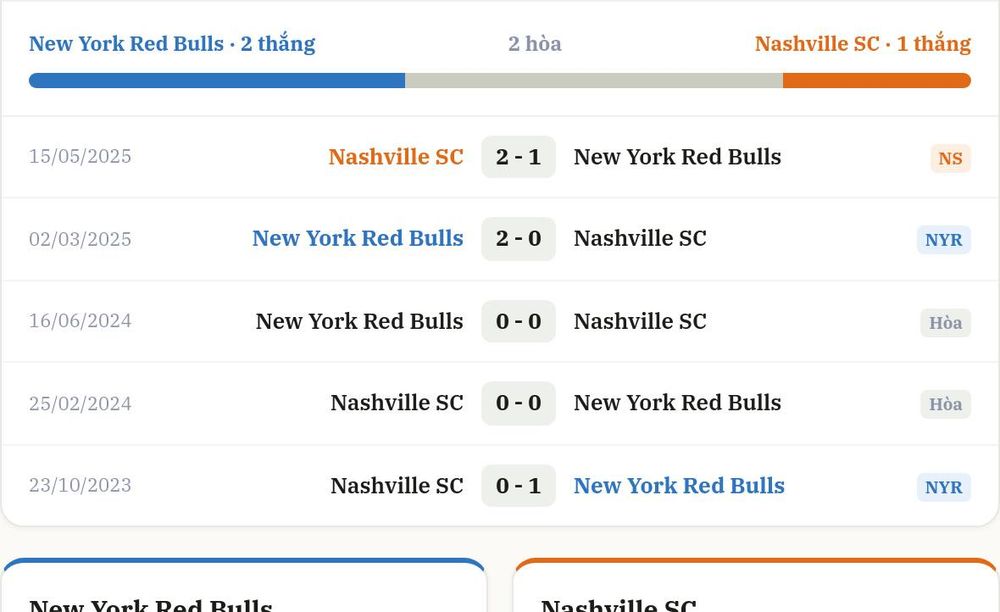
Task: Click the blue segment of the head-to-head bar
Action: [217, 80]
